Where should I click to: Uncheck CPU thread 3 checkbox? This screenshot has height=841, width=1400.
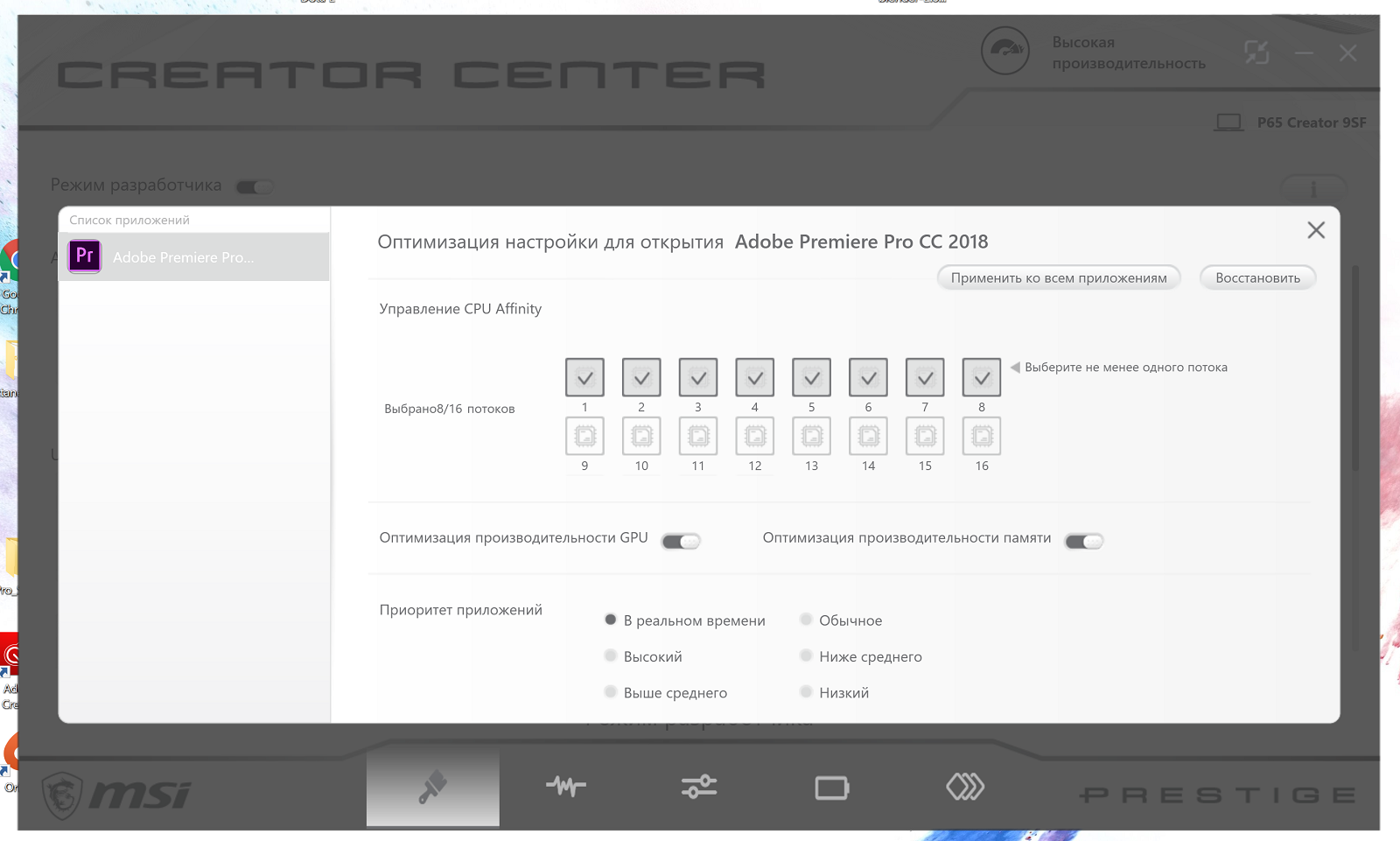[698, 377]
